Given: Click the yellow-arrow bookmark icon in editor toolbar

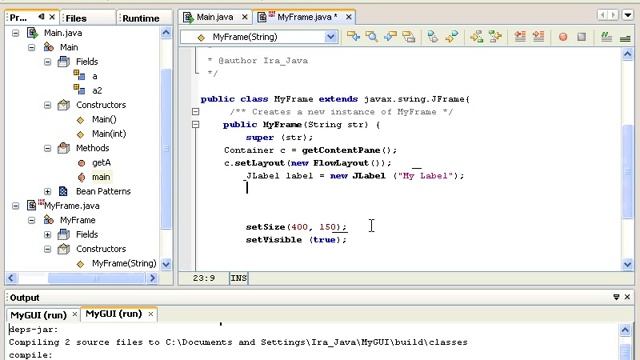Looking at the screenshot, I should coord(451,37).
